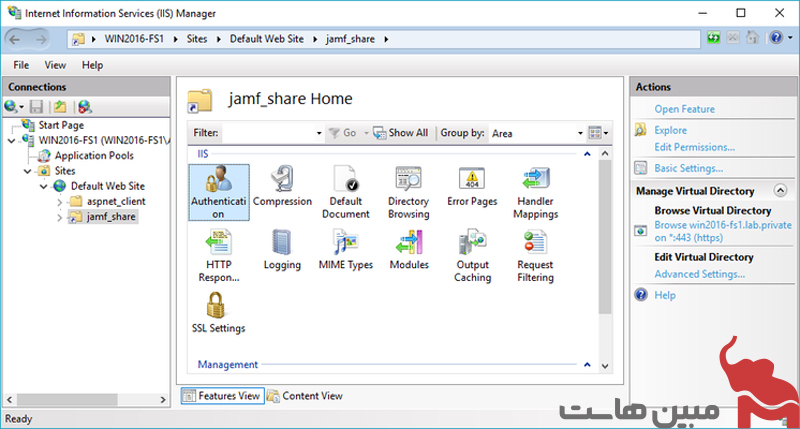
Task: Open the Filter combo box dropdown arrow
Action: coord(319,133)
